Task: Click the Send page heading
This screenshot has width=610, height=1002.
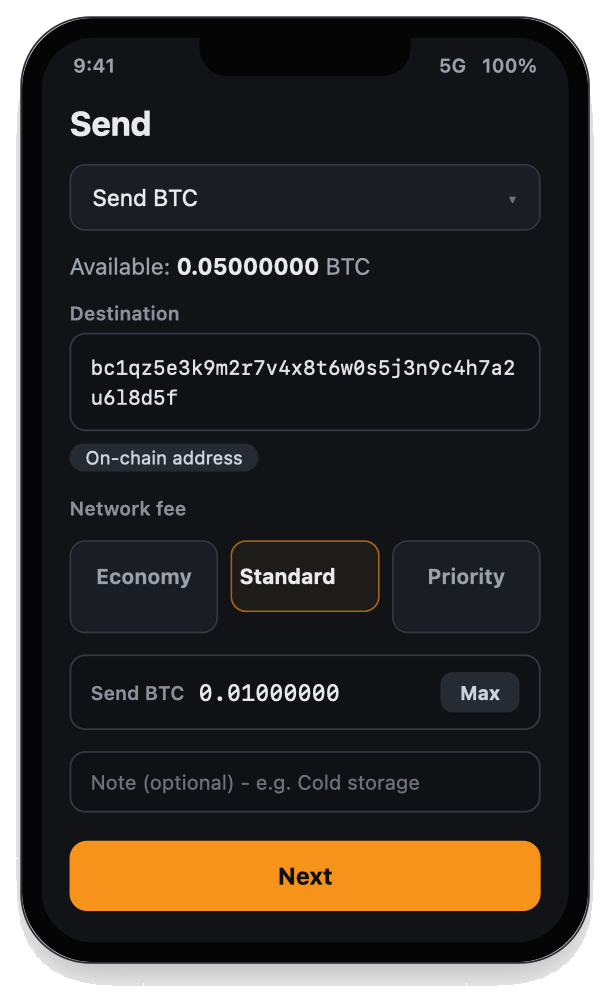Action: [111, 124]
